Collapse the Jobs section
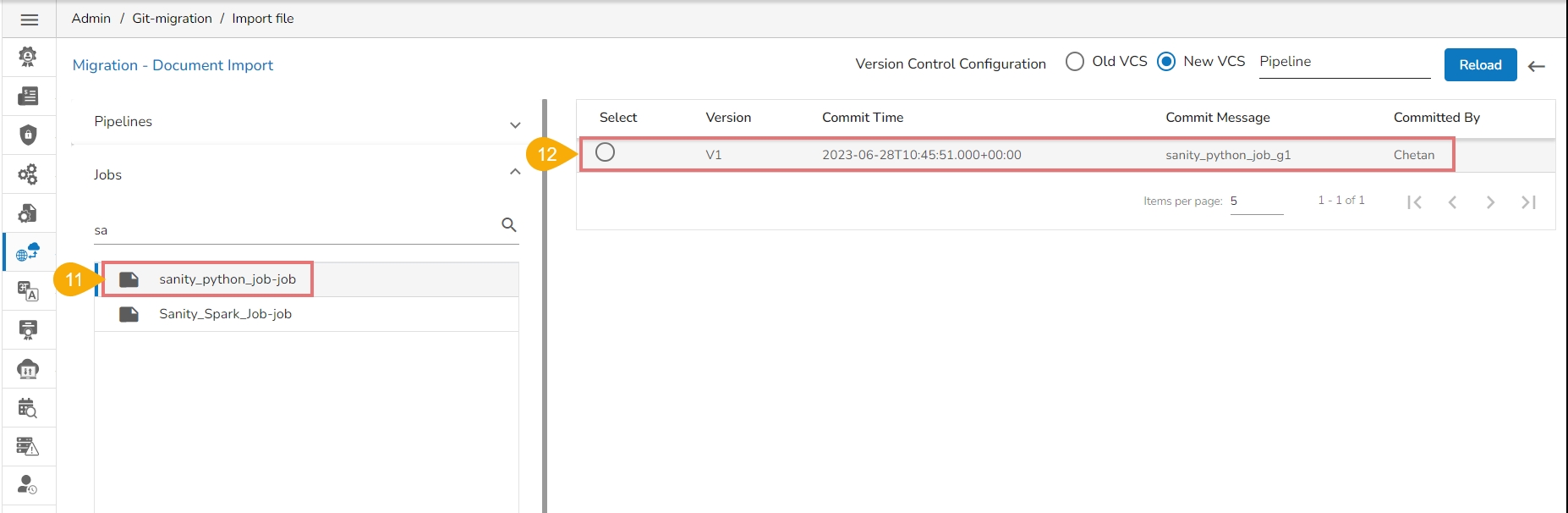 (514, 172)
